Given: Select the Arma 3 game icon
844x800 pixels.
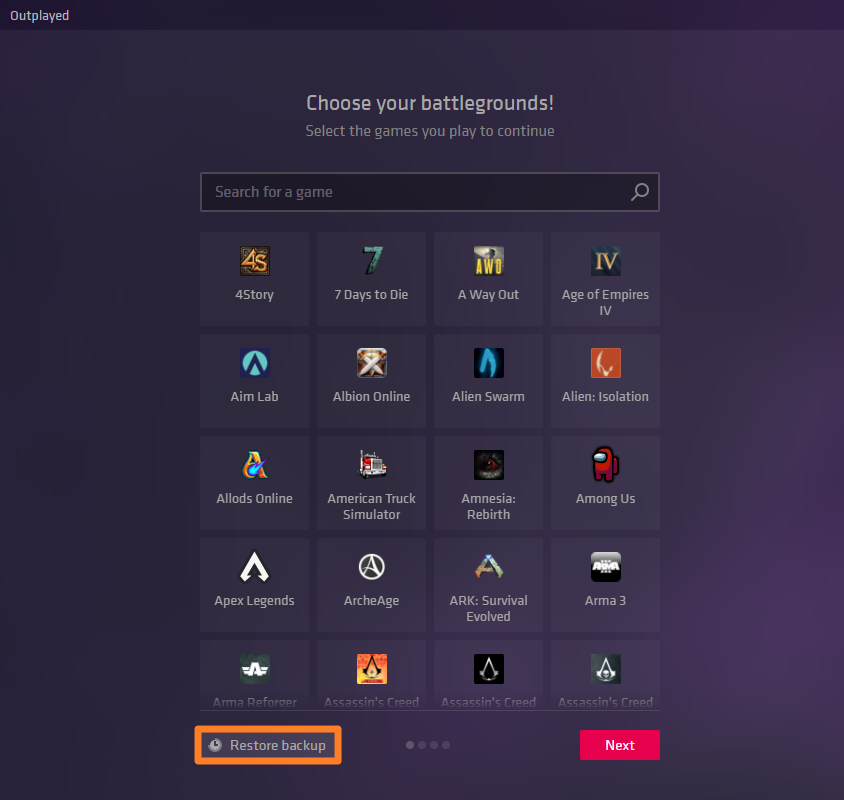Looking at the screenshot, I should (x=606, y=567).
